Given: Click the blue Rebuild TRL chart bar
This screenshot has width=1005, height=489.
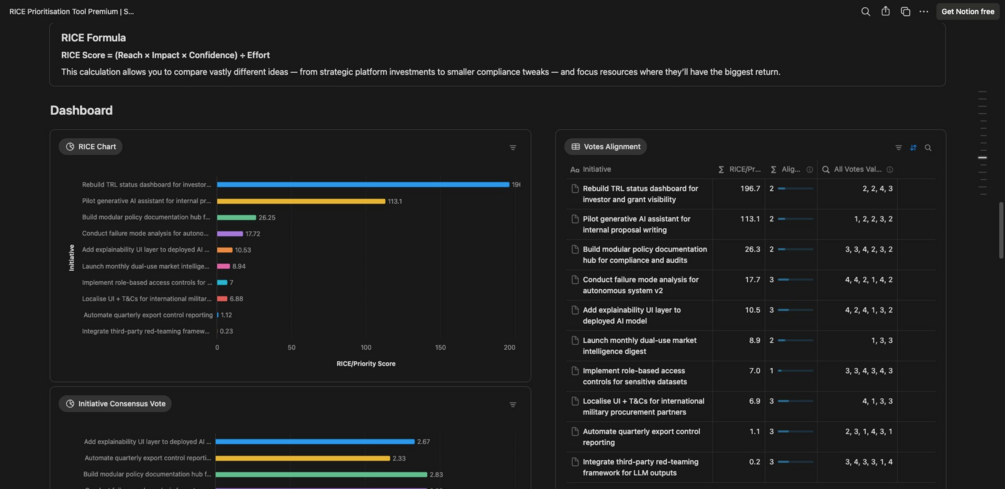Looking at the screenshot, I should tap(363, 185).
